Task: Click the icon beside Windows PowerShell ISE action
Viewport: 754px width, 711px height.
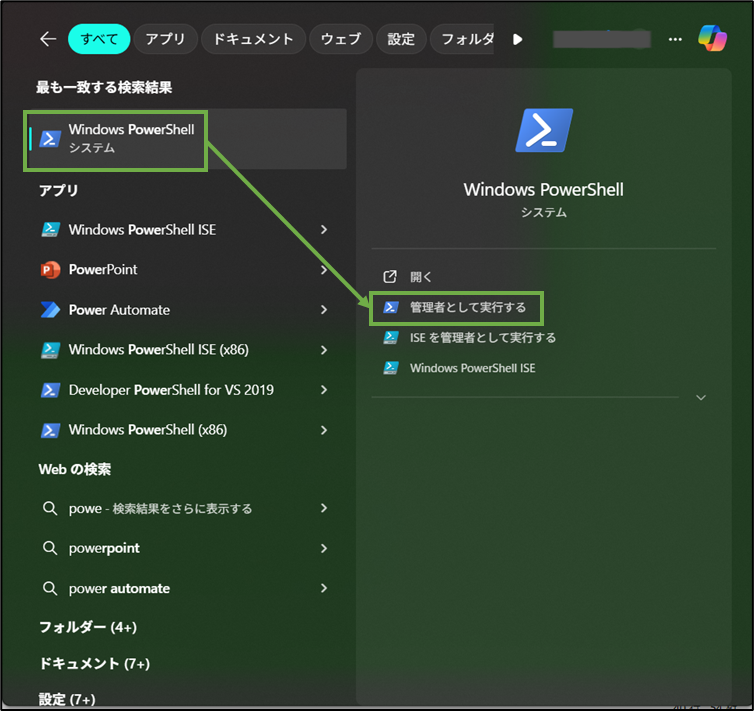Action: click(x=390, y=368)
